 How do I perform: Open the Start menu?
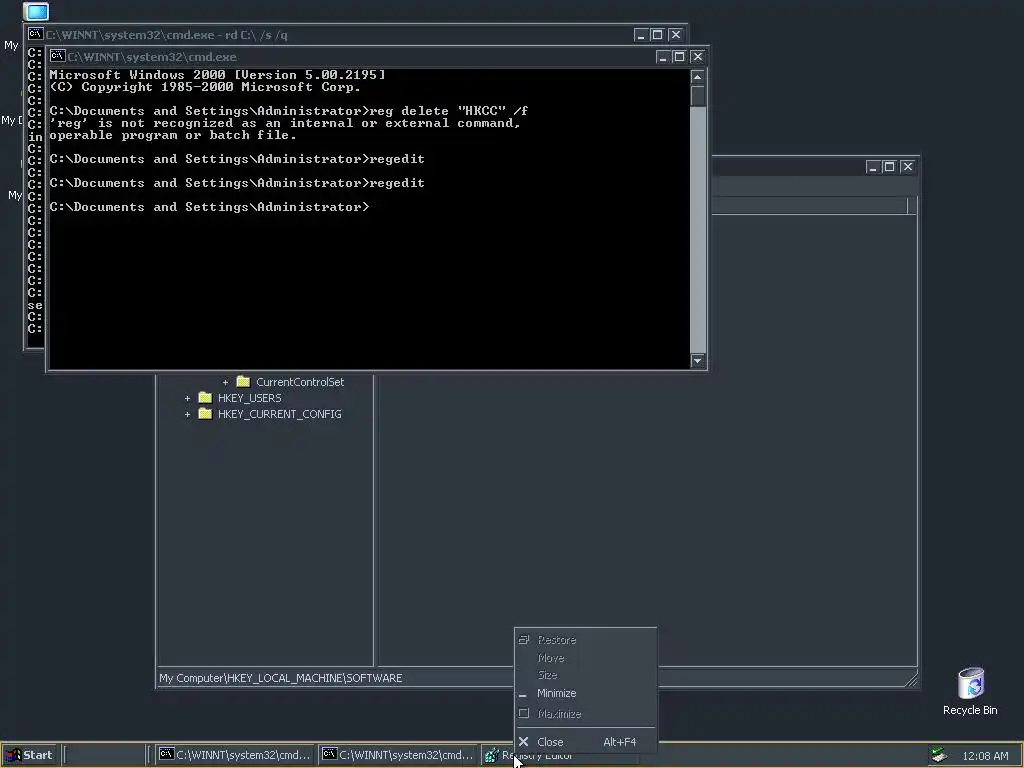tap(29, 755)
